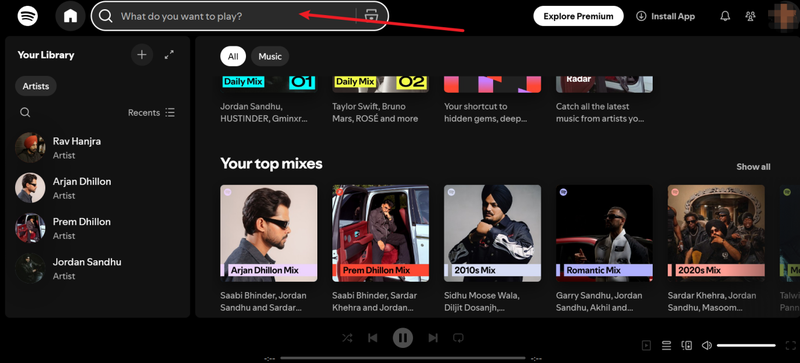The width and height of the screenshot is (800, 363).
Task: Adjust the volume slider
Action: click(746, 346)
